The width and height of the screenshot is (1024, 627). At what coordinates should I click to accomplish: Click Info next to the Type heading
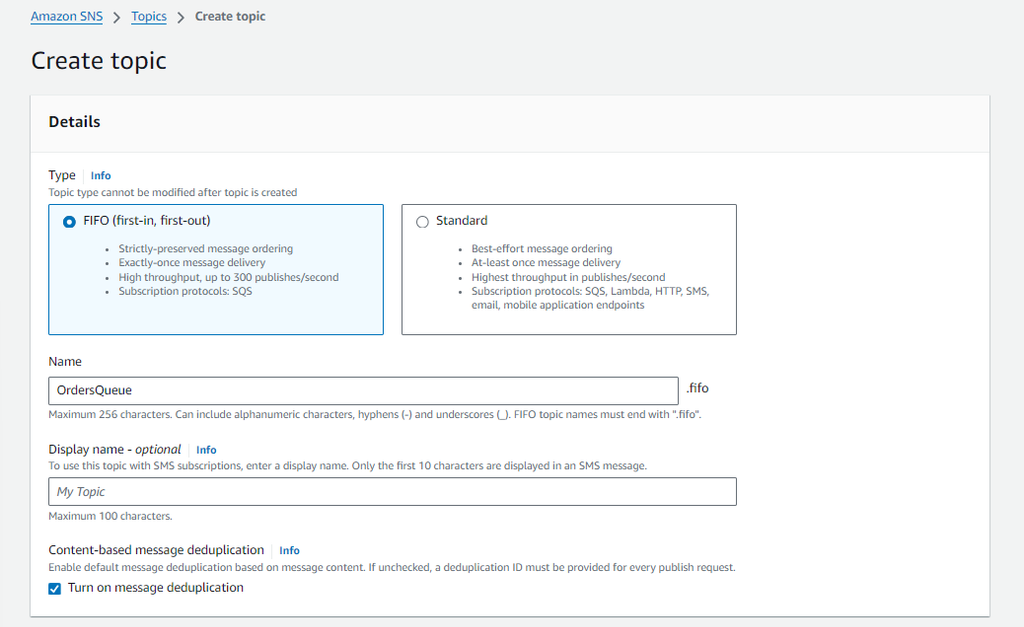point(100,175)
